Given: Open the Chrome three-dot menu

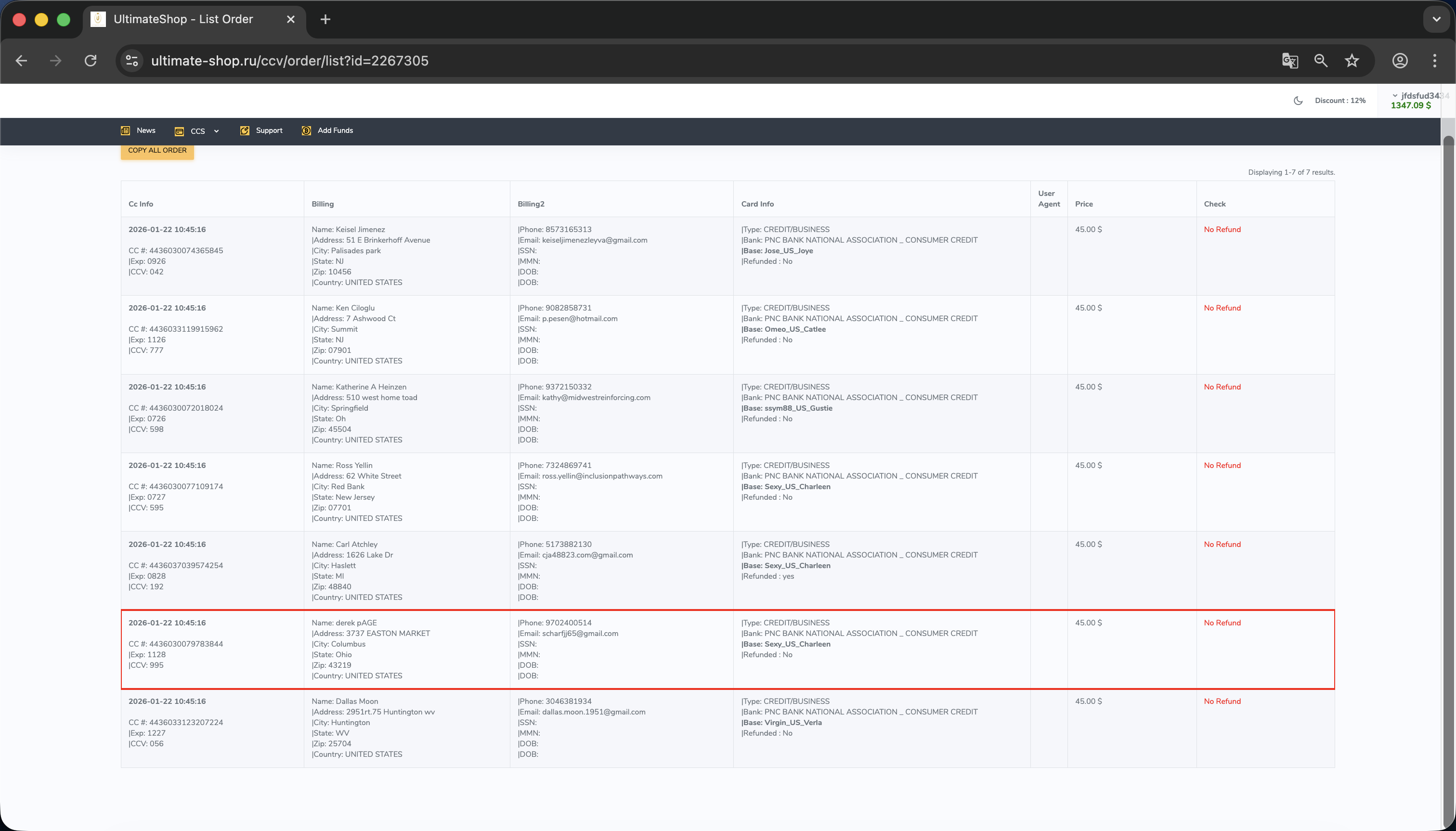Looking at the screenshot, I should coord(1434,61).
